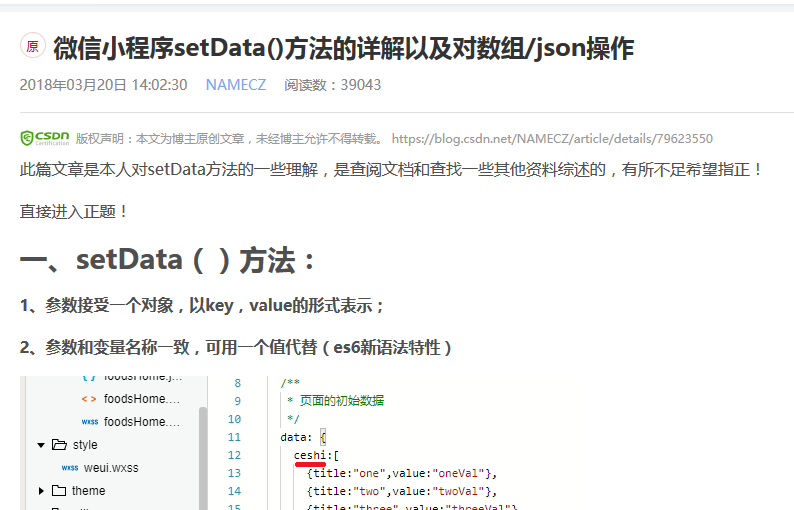The image size is (794, 510).
Task: Click line number 14 in gutter
Action: 234,491
